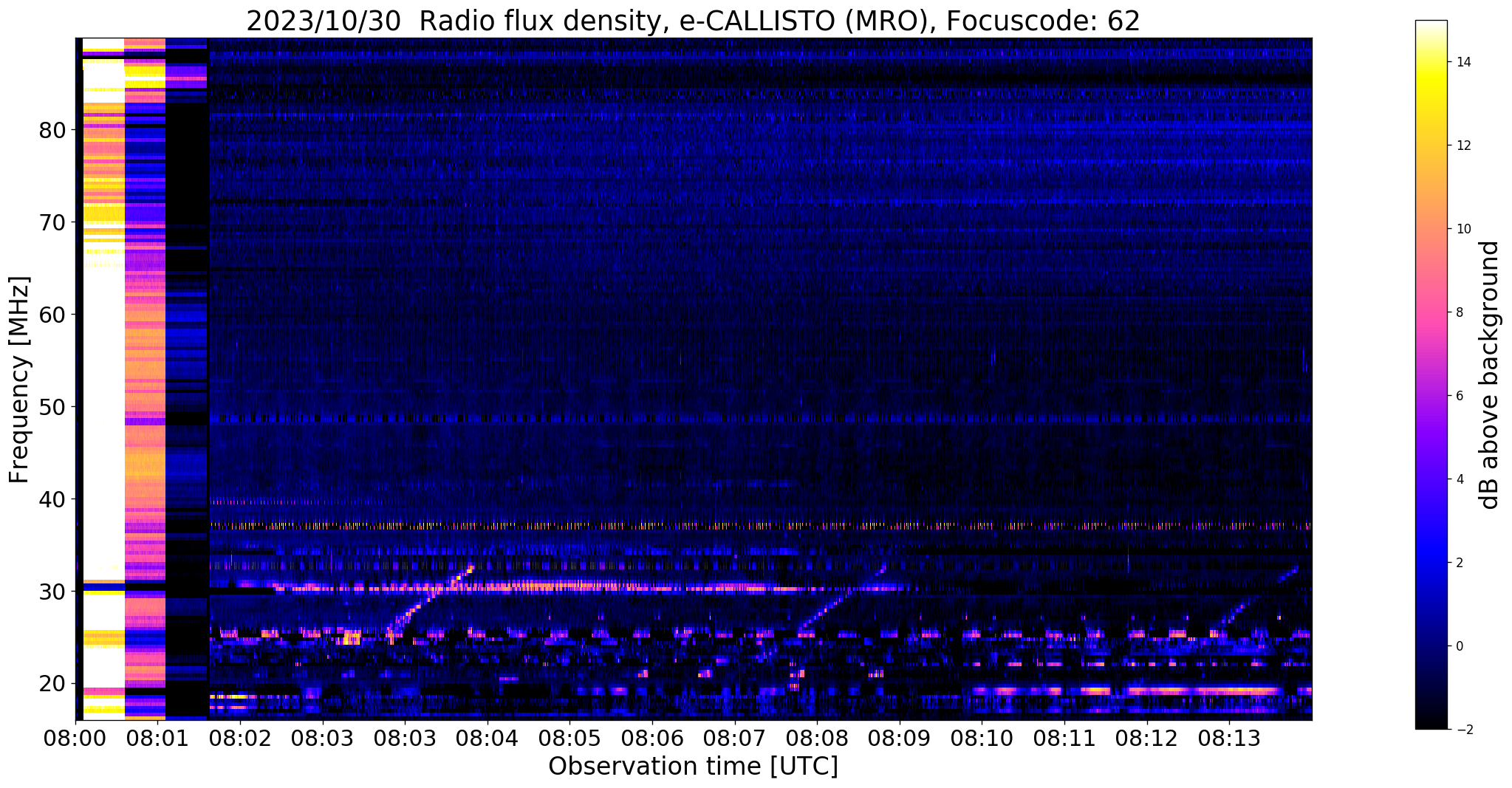Click the colorbar tick value 0
Image resolution: width=1512 pixels, height=788 pixels.
[x=1459, y=646]
